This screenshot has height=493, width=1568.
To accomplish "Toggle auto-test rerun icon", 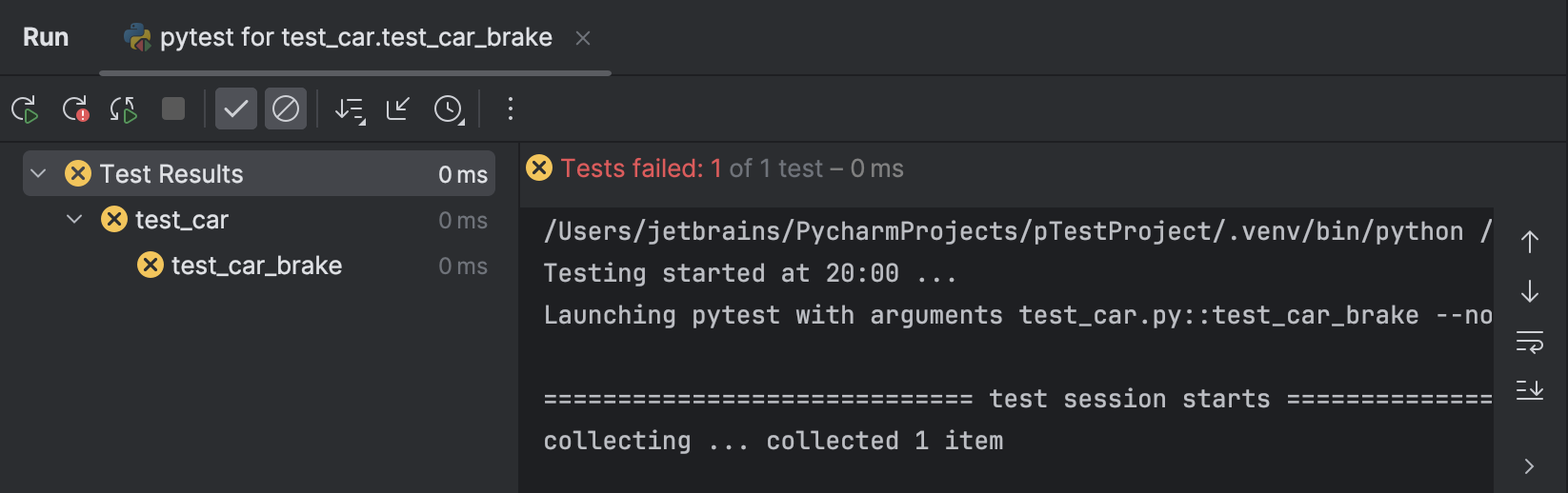I will [x=124, y=109].
